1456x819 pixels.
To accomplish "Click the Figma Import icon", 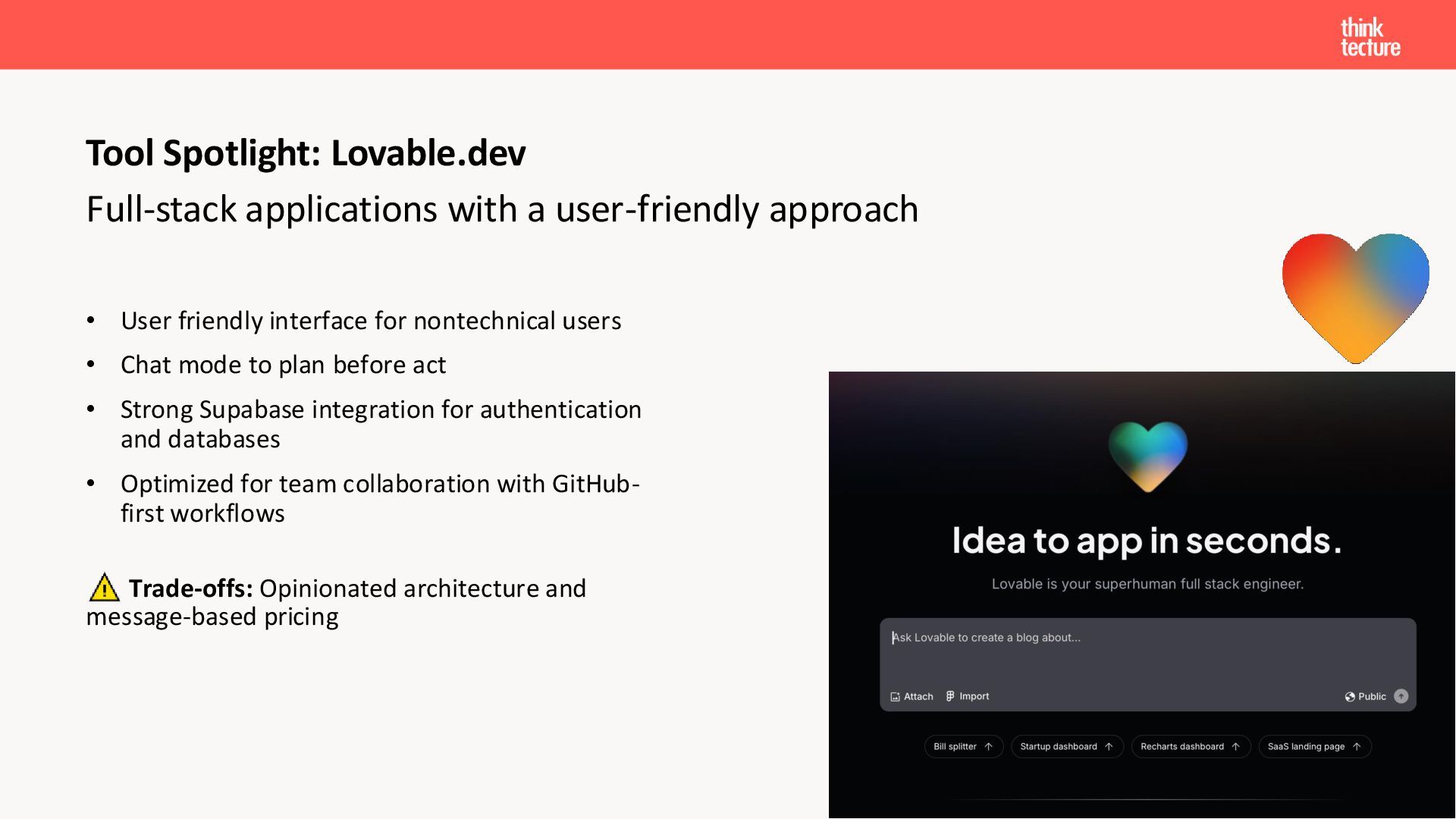I will click(950, 696).
